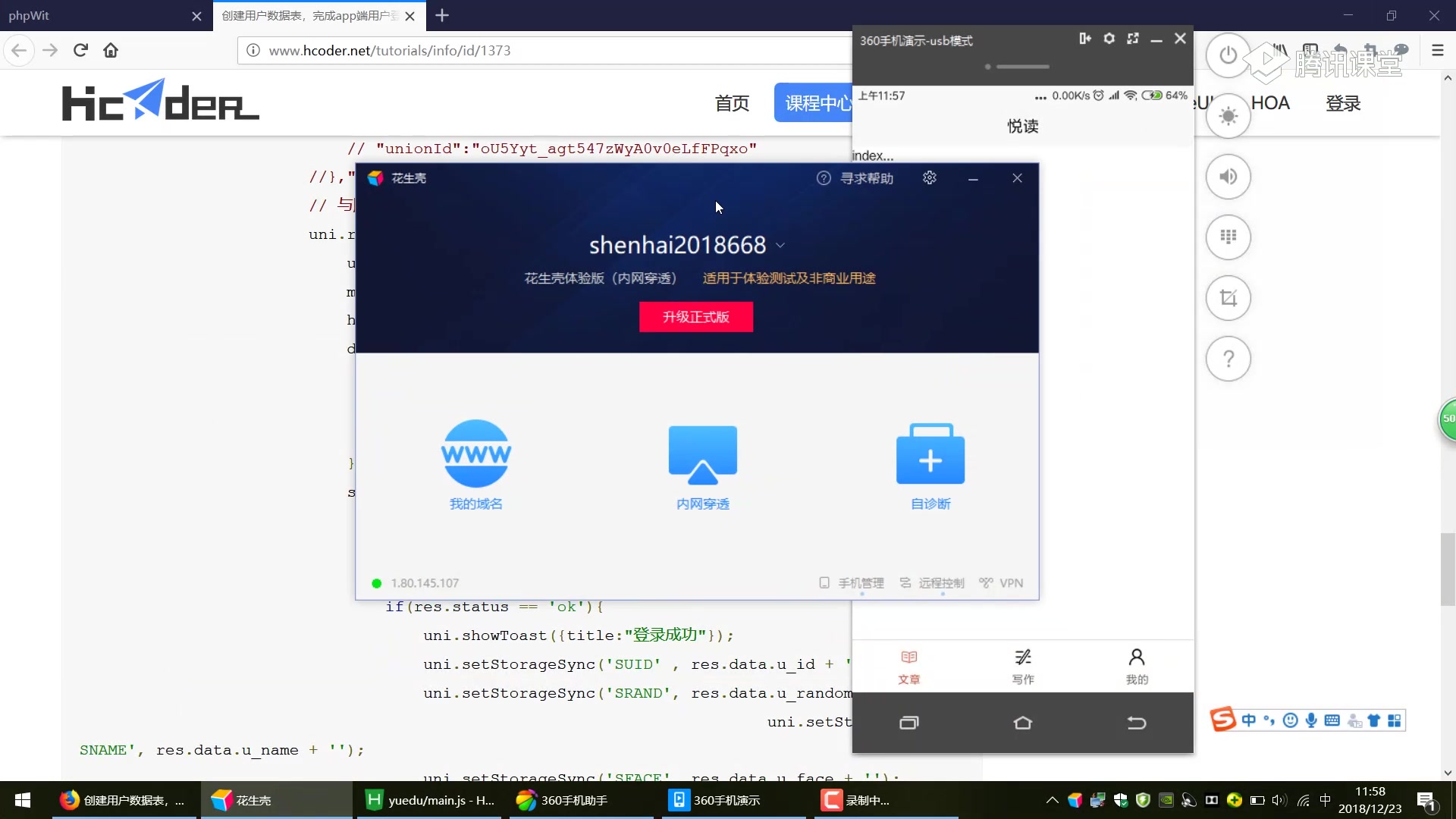Open the Windows notification center

1426,800
